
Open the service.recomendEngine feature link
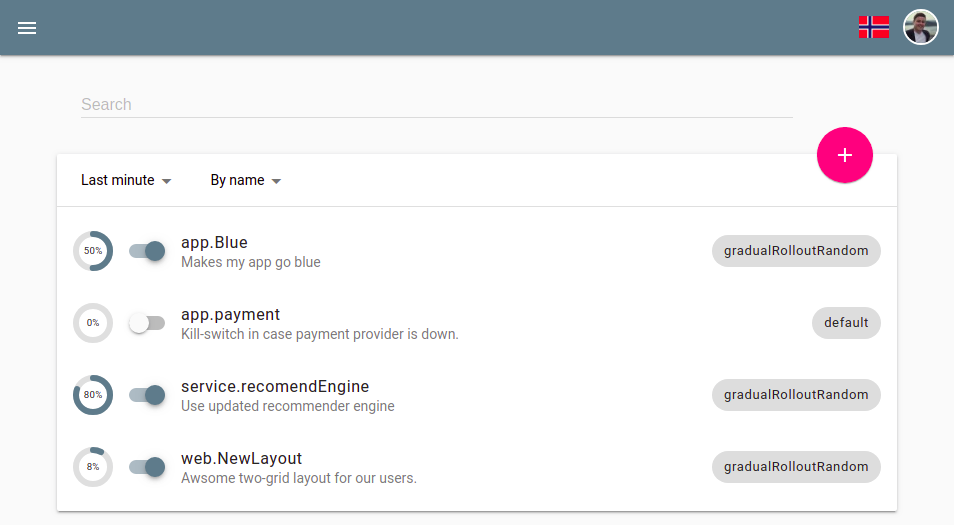(275, 386)
